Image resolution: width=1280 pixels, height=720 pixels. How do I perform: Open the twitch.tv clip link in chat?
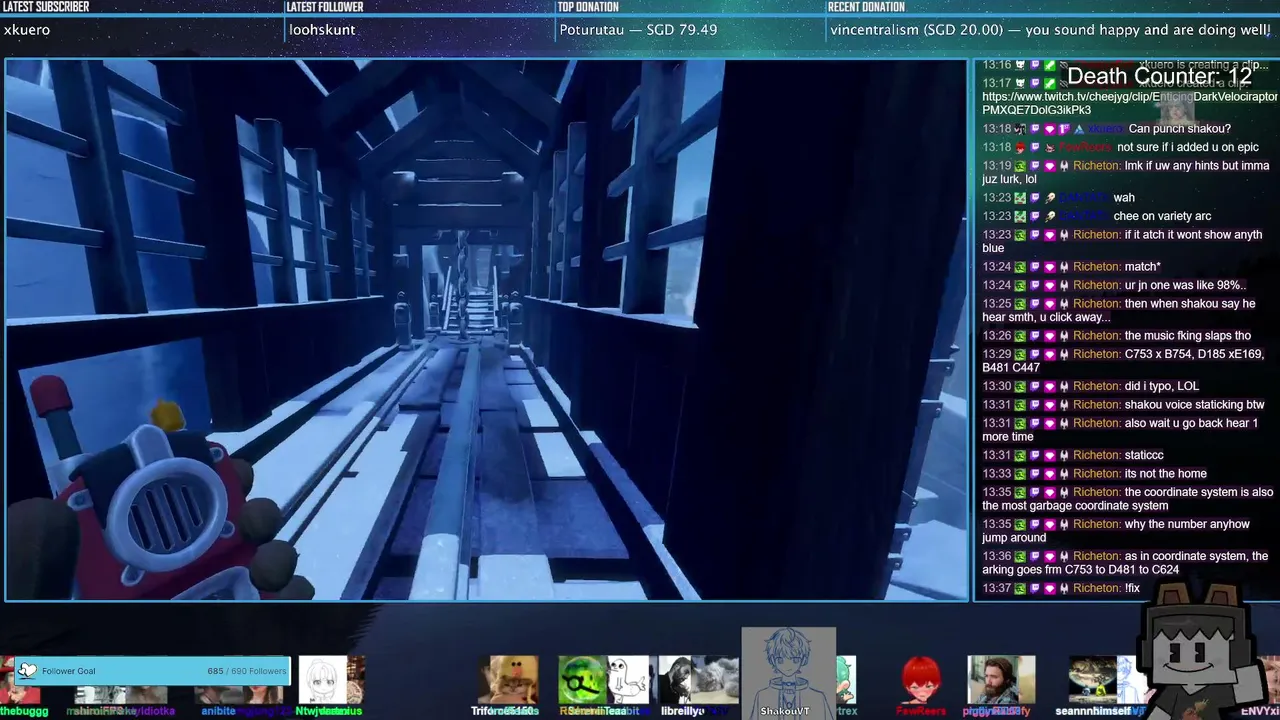tap(1130, 104)
